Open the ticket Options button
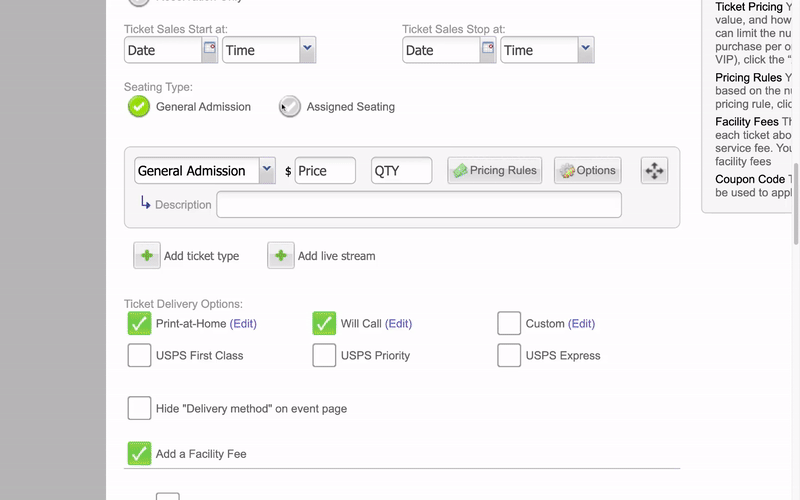Viewport: 800px width, 500px height. point(587,170)
